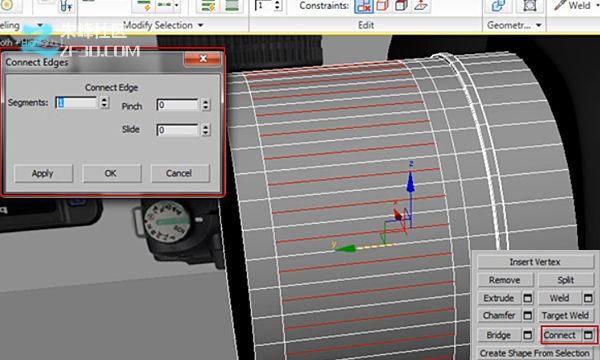Open Connect settings box icon
The image size is (600, 360).
tap(588, 335)
